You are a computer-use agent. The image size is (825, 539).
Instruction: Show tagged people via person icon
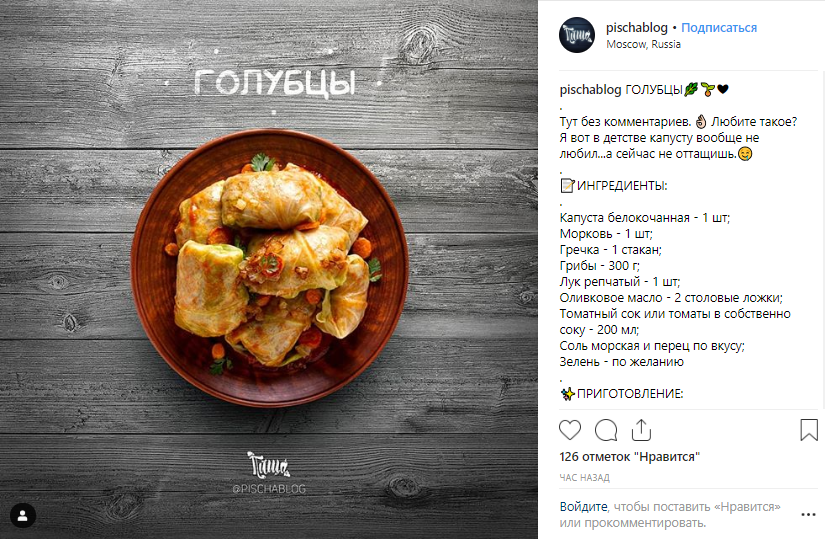pos(23,515)
